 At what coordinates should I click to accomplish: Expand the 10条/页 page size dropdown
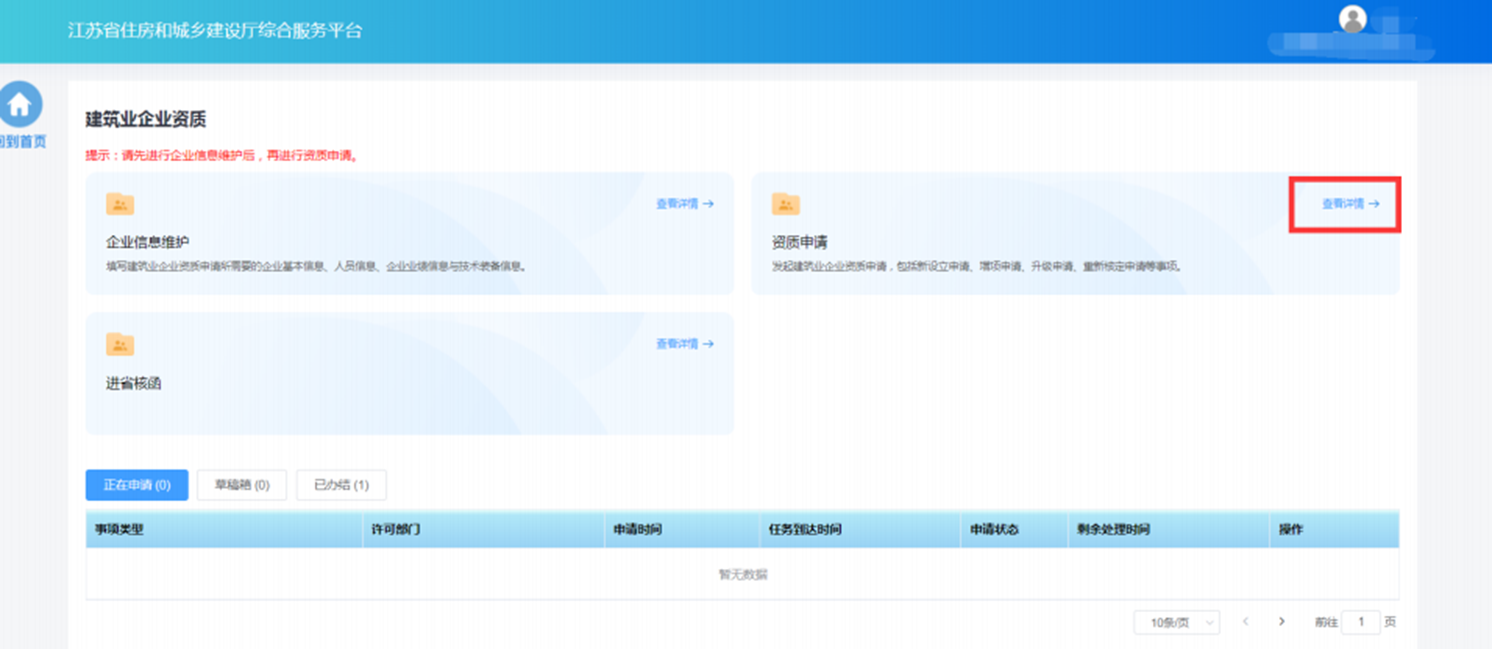point(1177,622)
